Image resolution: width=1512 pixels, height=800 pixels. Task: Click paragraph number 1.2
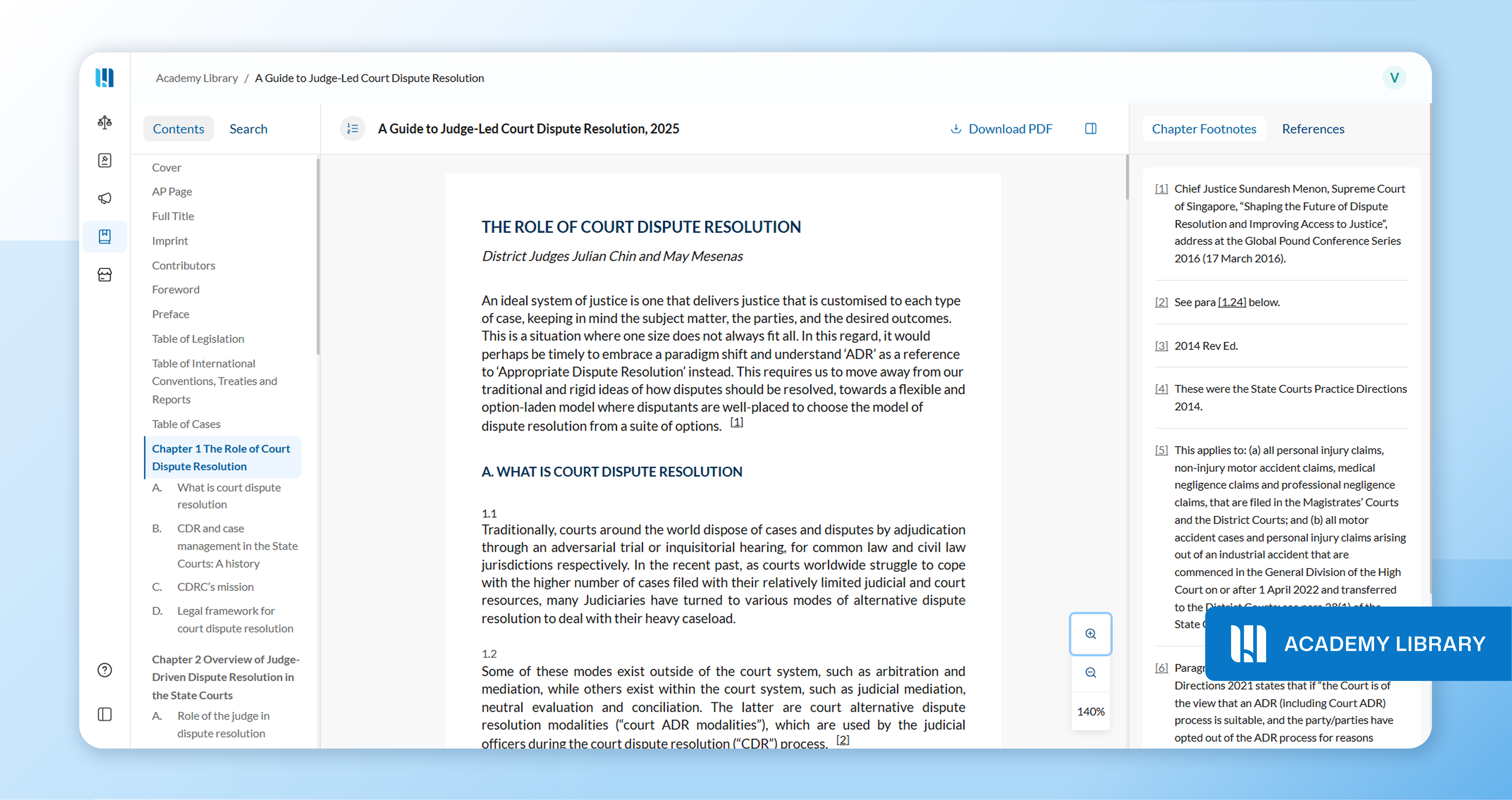click(x=489, y=654)
